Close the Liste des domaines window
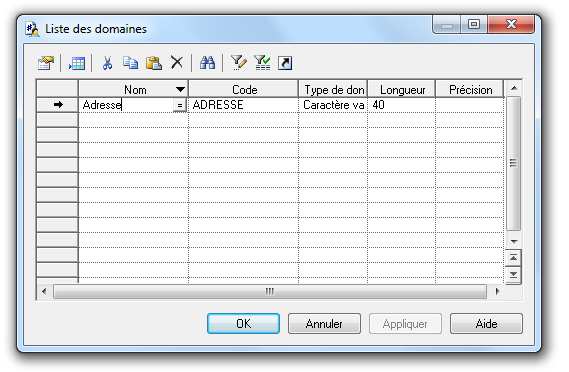569x372 pixels. point(511,24)
